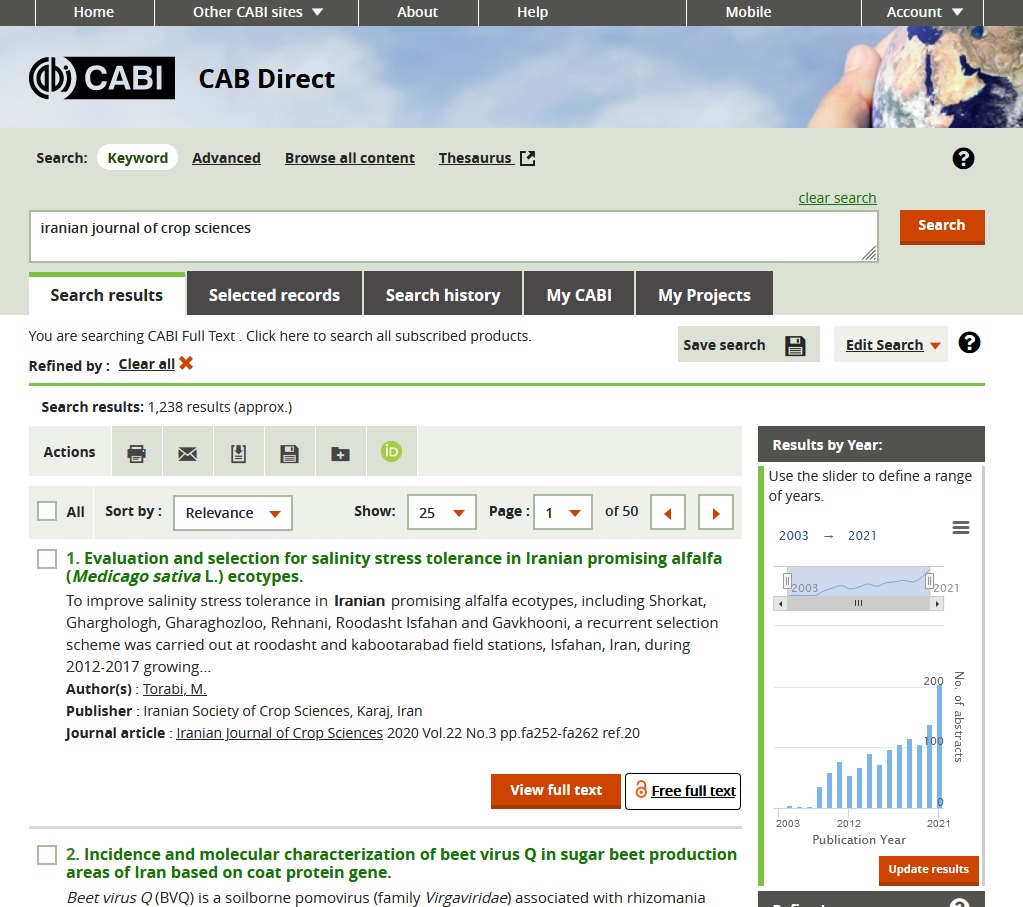Image resolution: width=1023 pixels, height=907 pixels.
Task: Open Help in top navigation
Action: point(532,12)
